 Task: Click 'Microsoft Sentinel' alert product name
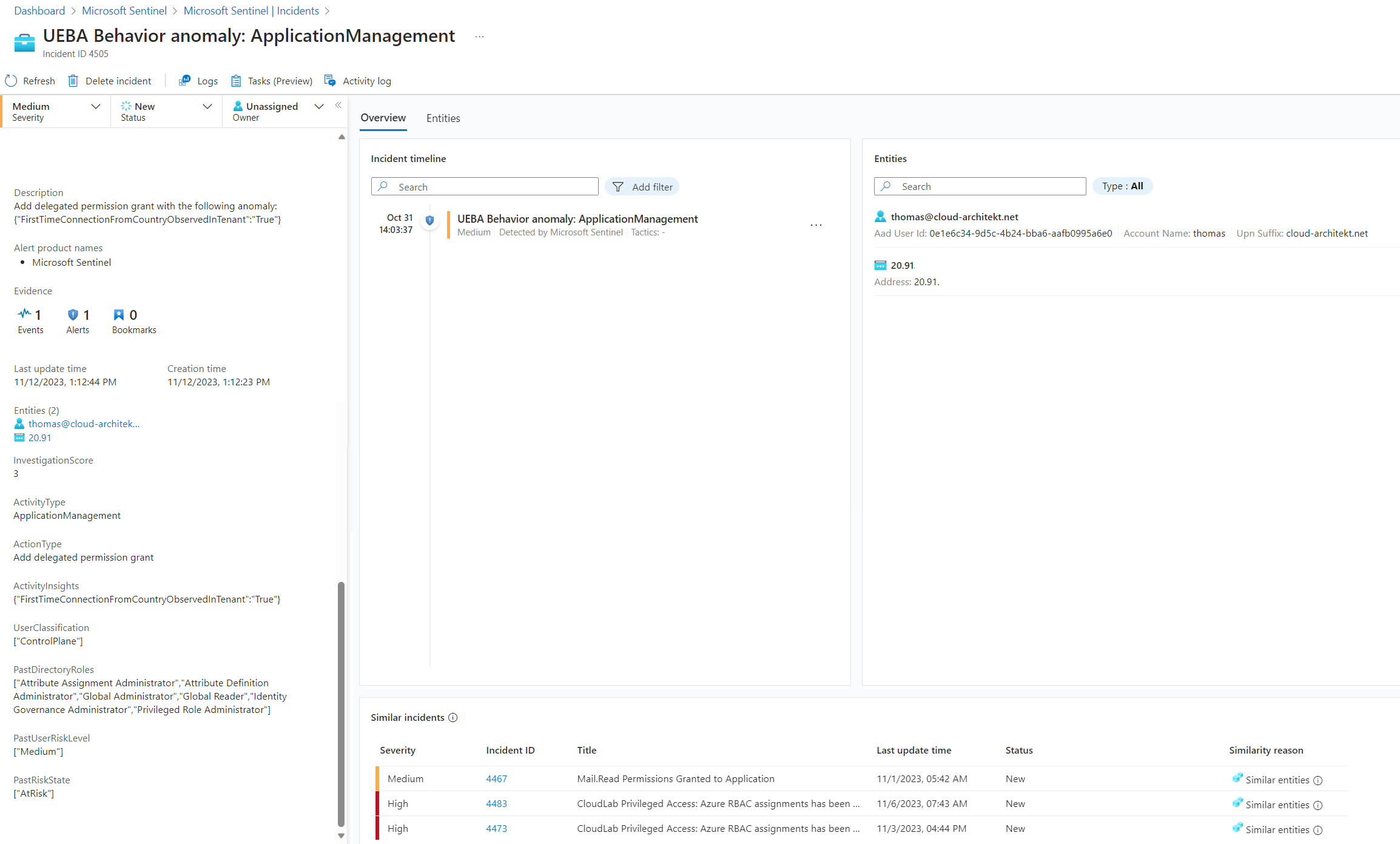point(72,262)
